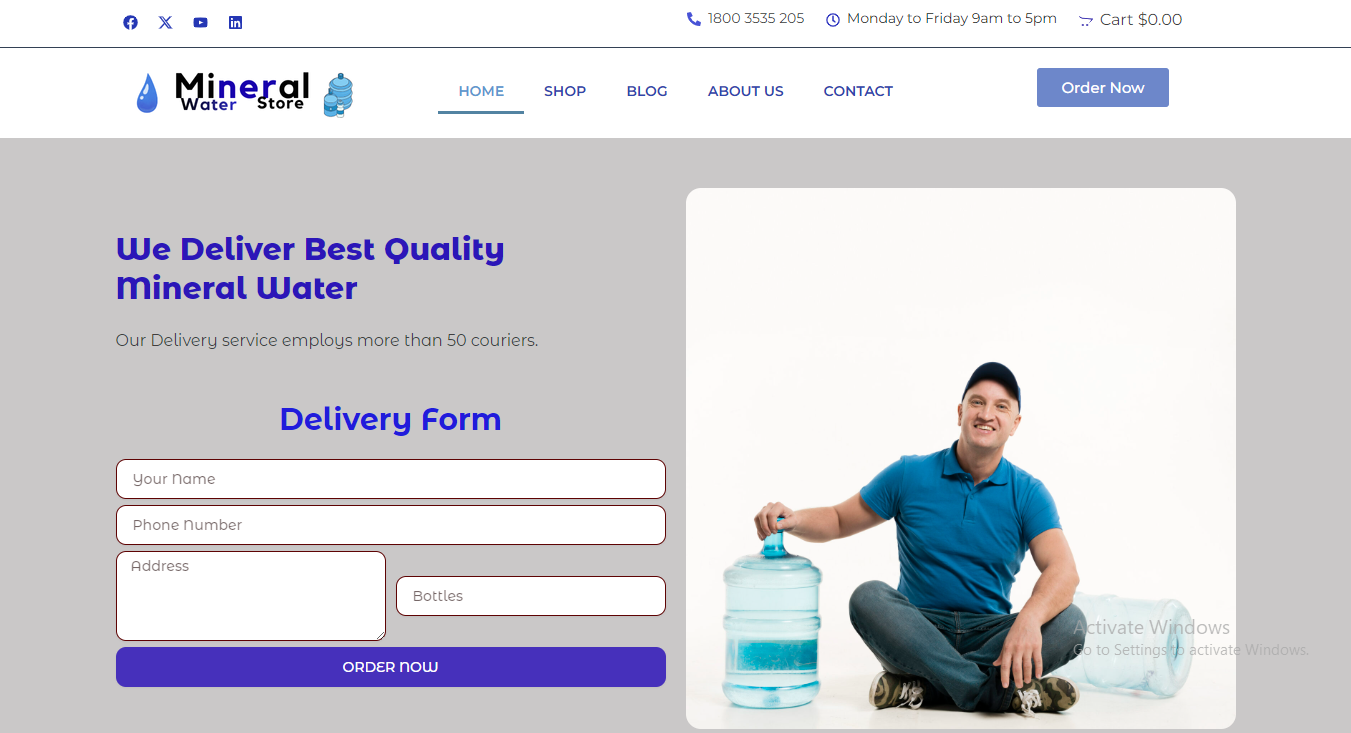Click the shopping cart icon

[x=1085, y=20]
